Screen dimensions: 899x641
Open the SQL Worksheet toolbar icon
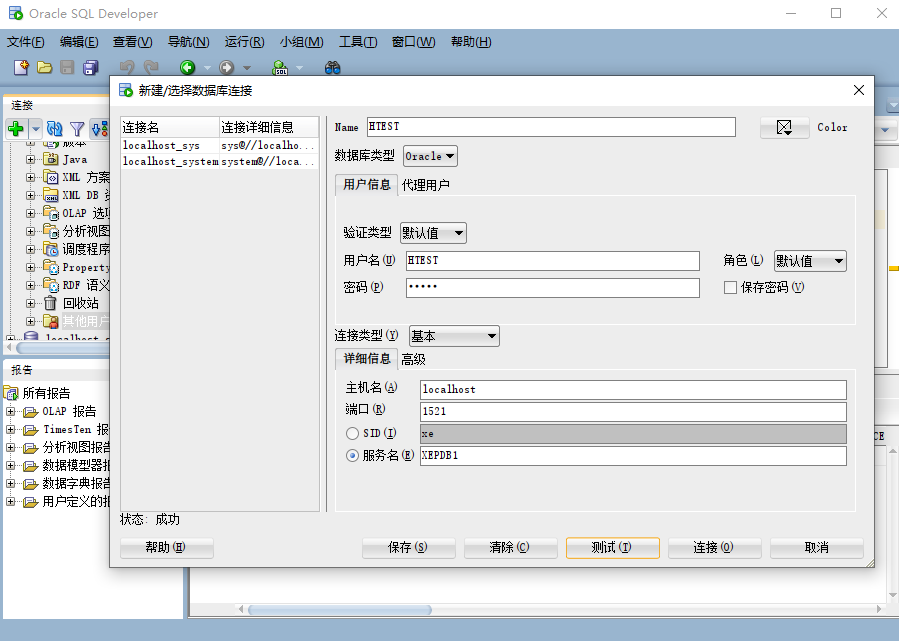tap(280, 68)
